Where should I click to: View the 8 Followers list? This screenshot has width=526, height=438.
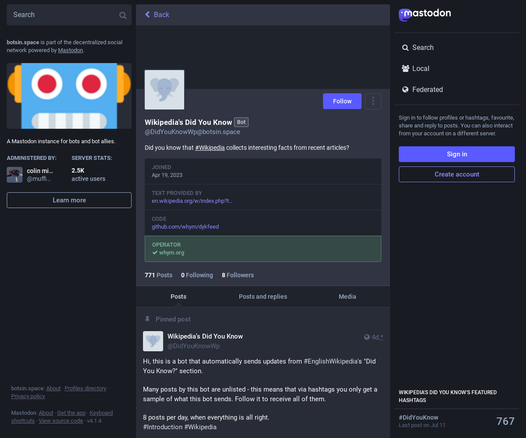coord(238,275)
